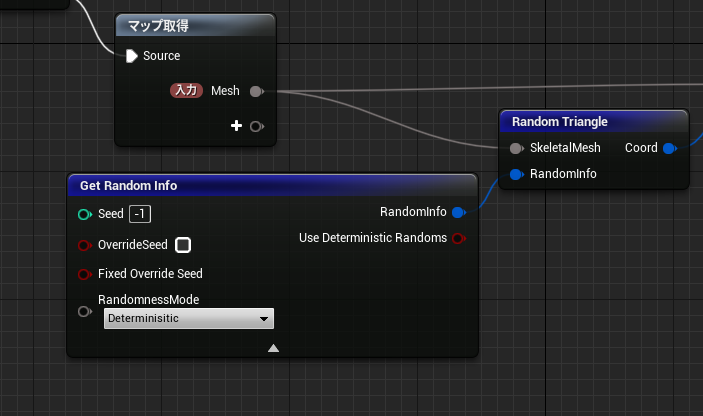This screenshot has height=416, width=703.
Task: Click the empty output pin beside plus icon
Action: pyautogui.click(x=256, y=127)
